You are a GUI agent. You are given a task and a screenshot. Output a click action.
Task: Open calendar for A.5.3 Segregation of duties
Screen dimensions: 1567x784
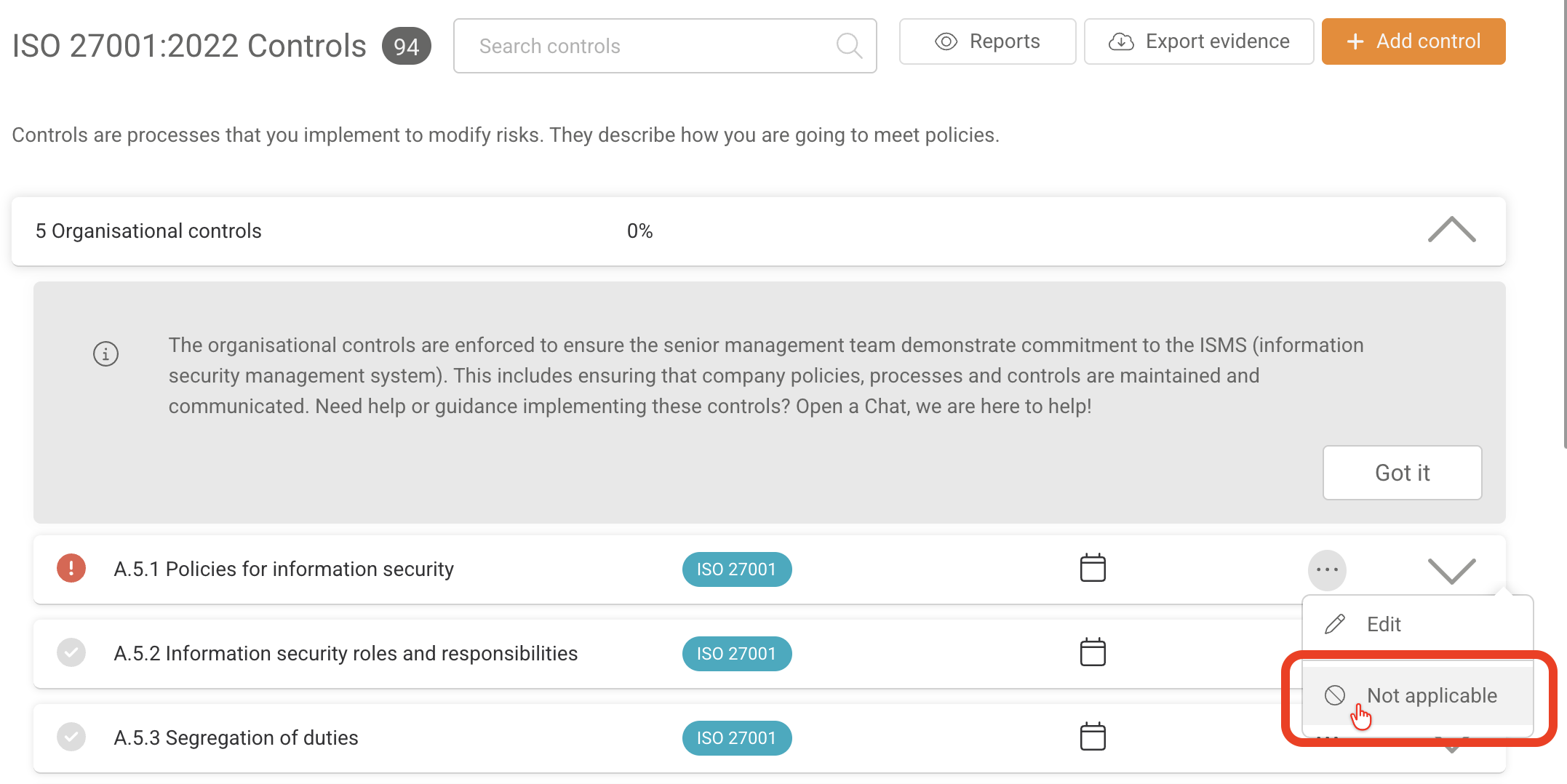click(1092, 737)
